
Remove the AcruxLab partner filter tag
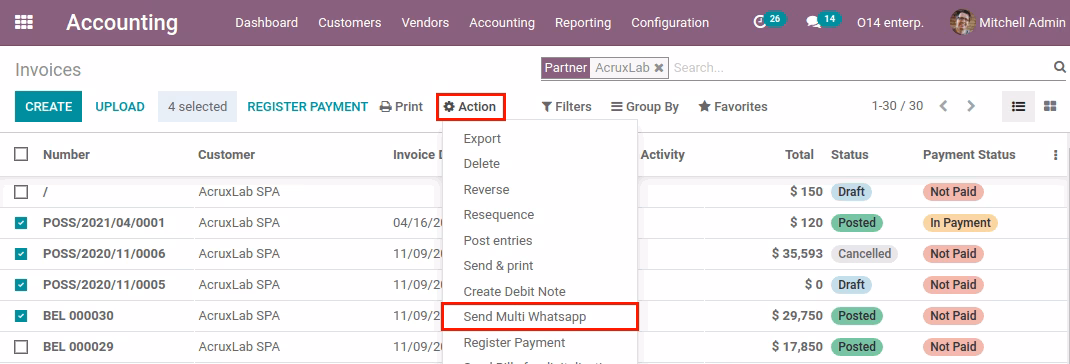coord(659,68)
